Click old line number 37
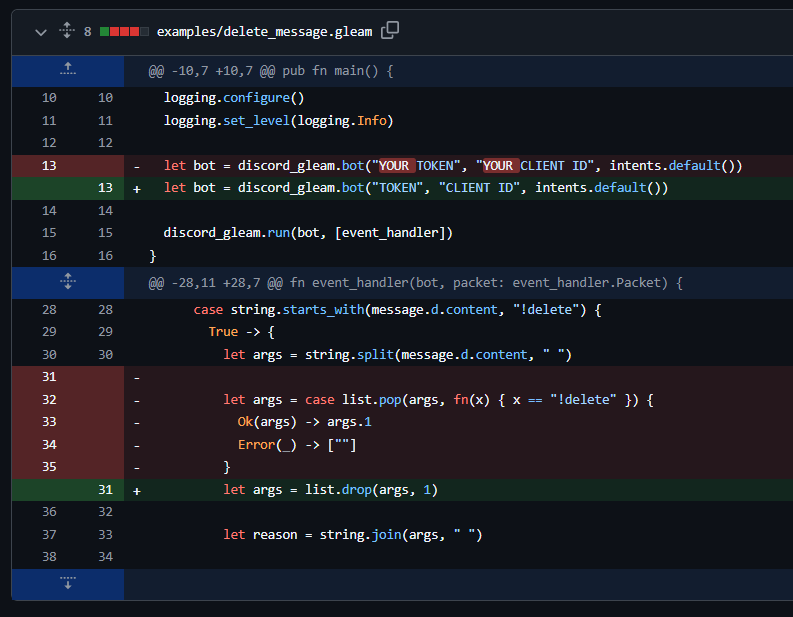 click(49, 535)
